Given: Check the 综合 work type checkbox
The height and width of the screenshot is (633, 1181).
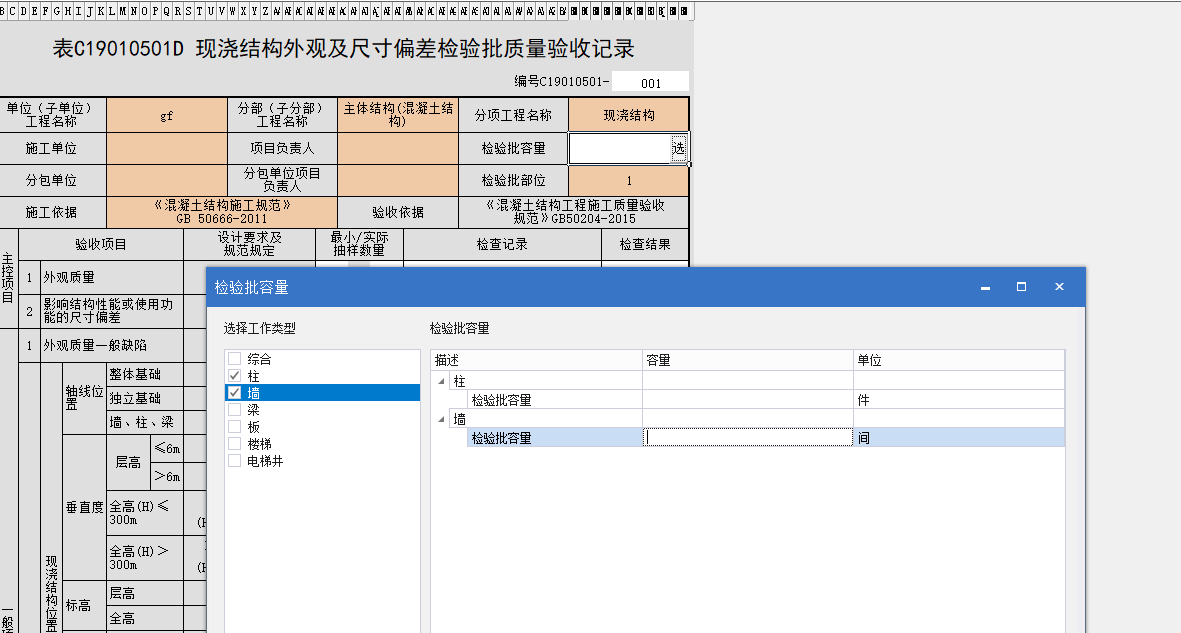Looking at the screenshot, I should (x=234, y=359).
